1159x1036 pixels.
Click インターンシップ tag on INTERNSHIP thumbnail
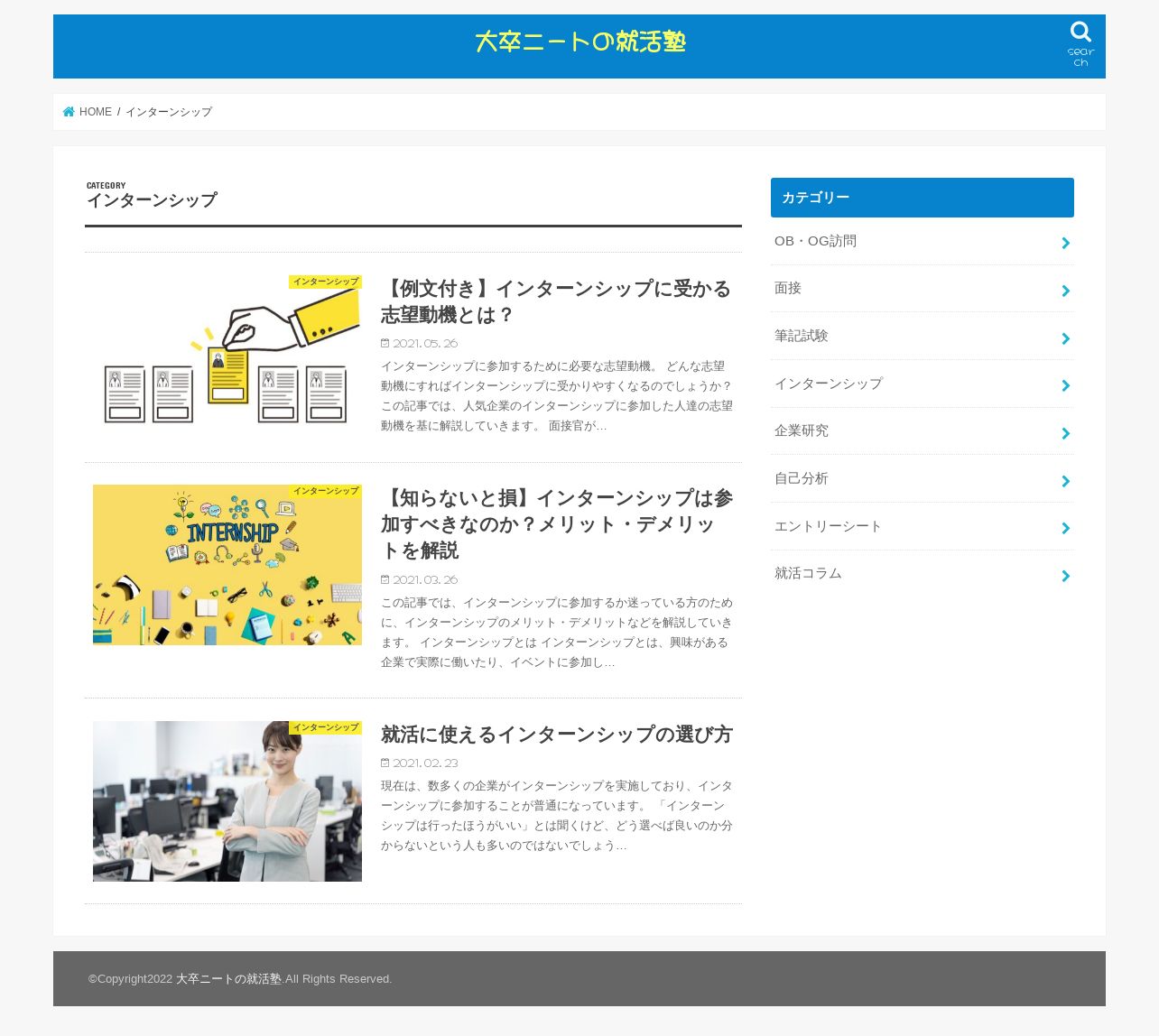325,491
